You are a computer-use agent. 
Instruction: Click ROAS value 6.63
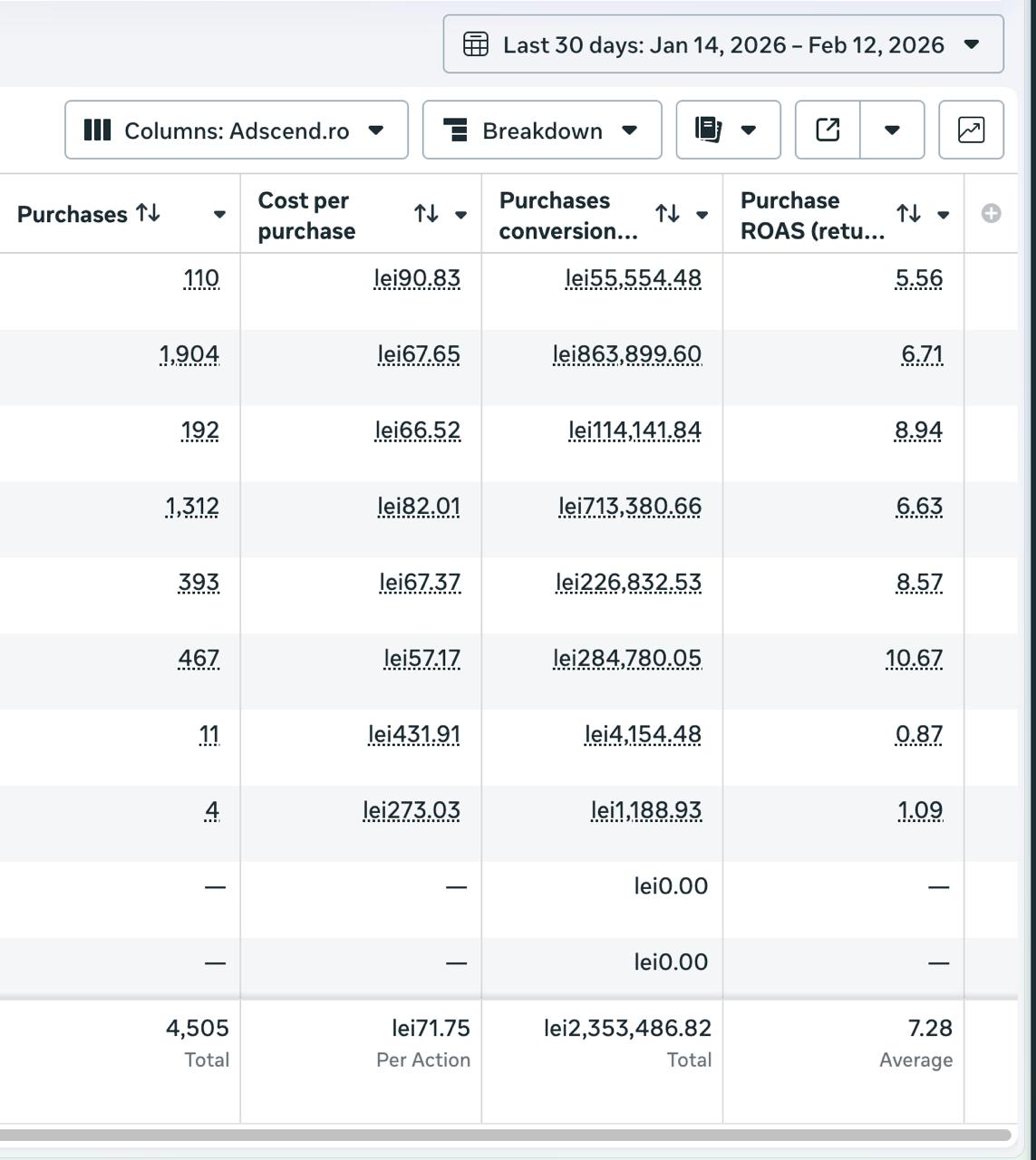[919, 507]
